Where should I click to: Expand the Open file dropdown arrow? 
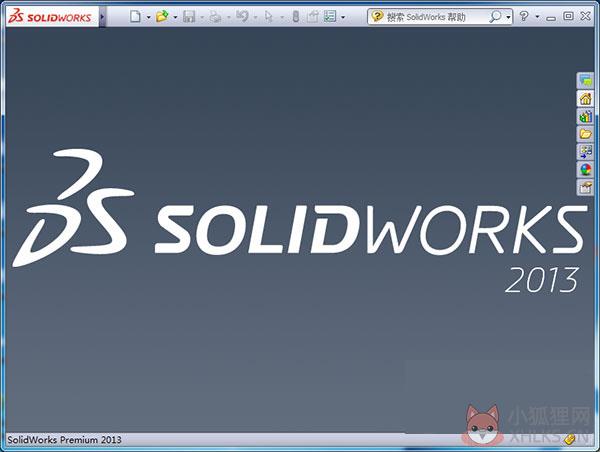click(x=175, y=17)
